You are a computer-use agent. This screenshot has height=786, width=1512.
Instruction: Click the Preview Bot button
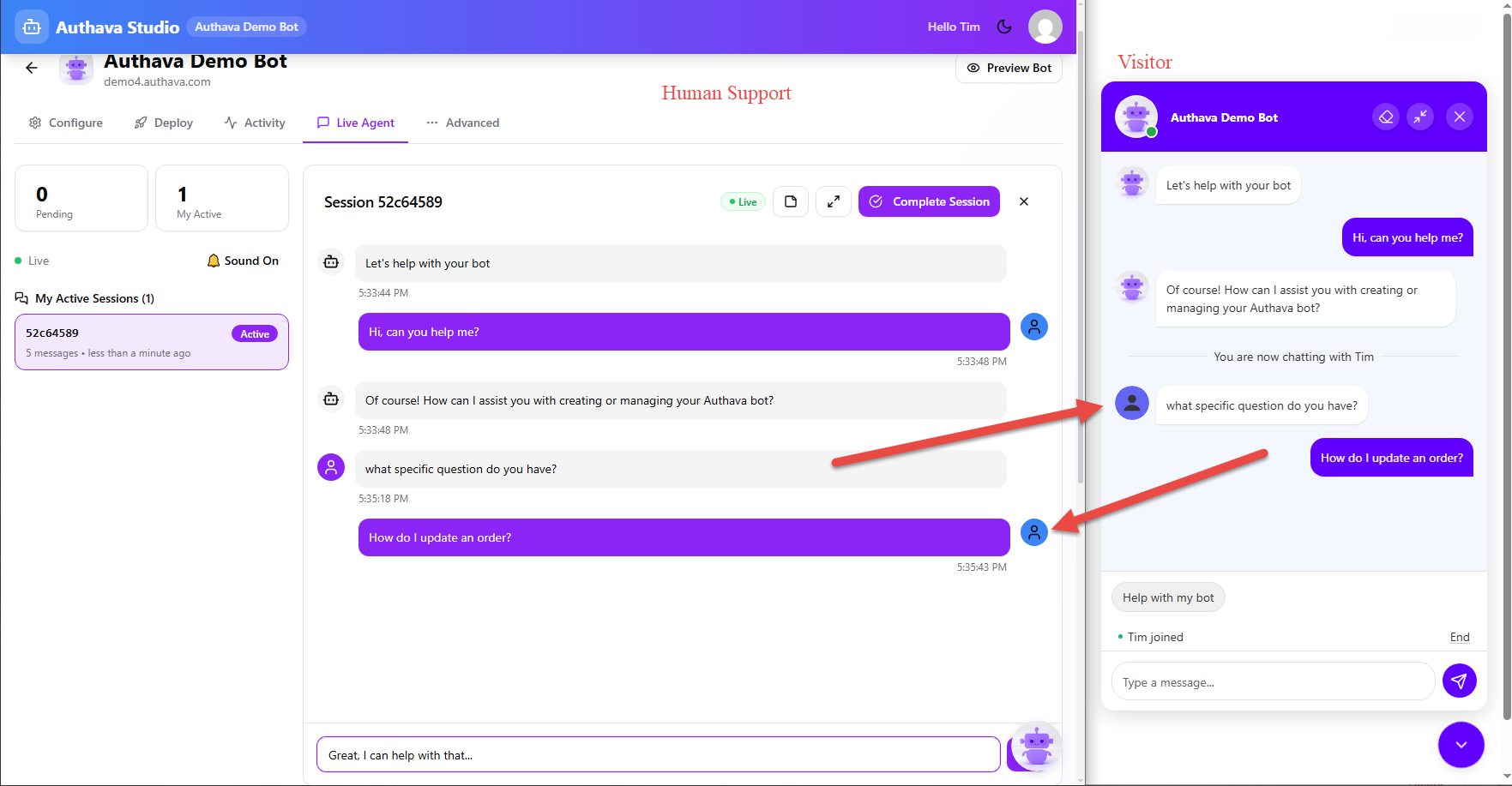(x=1009, y=68)
